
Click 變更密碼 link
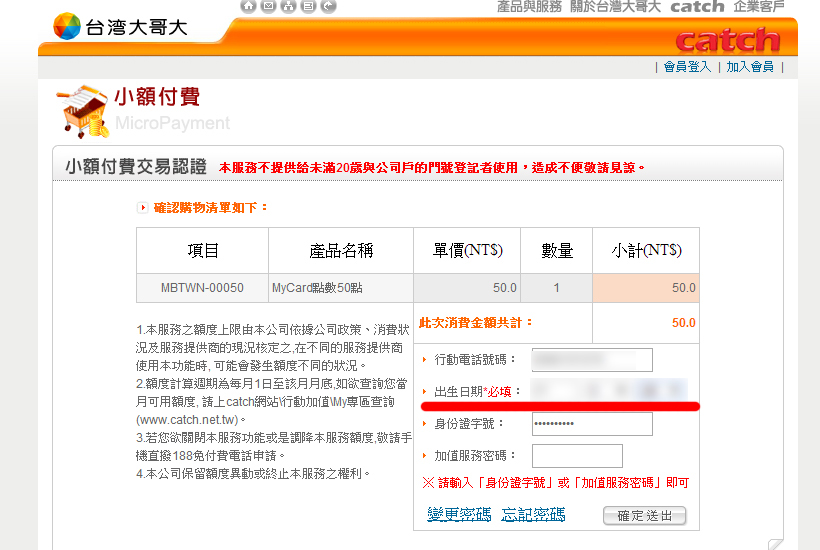[459, 514]
